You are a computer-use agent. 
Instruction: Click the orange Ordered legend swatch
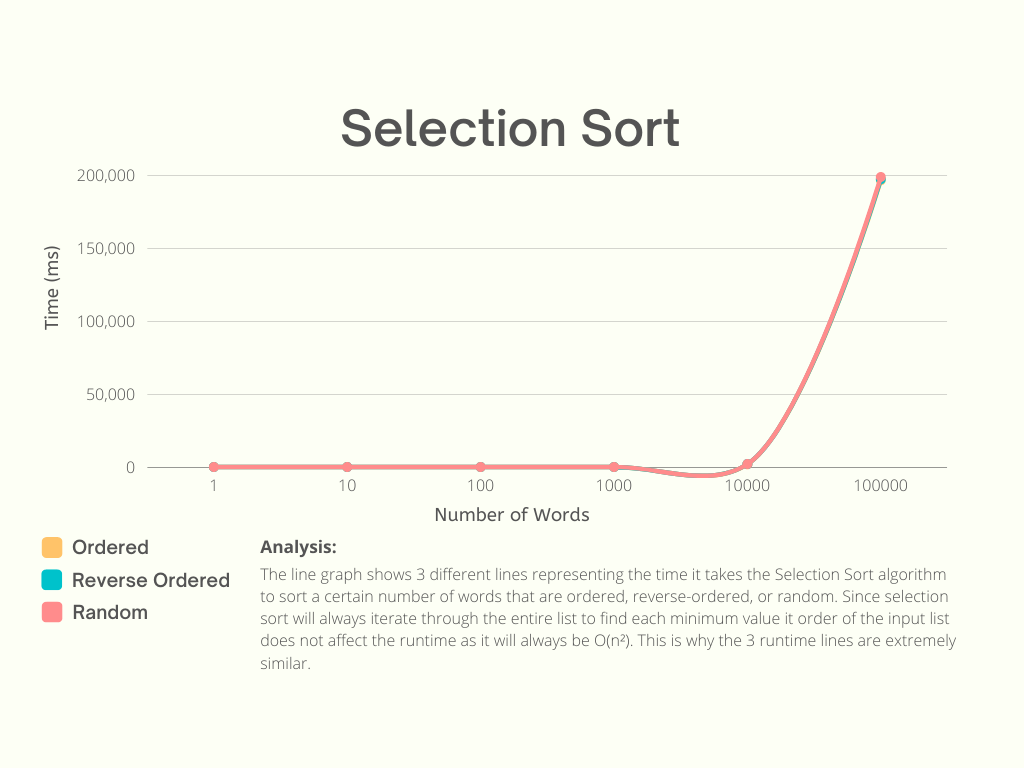click(x=52, y=547)
